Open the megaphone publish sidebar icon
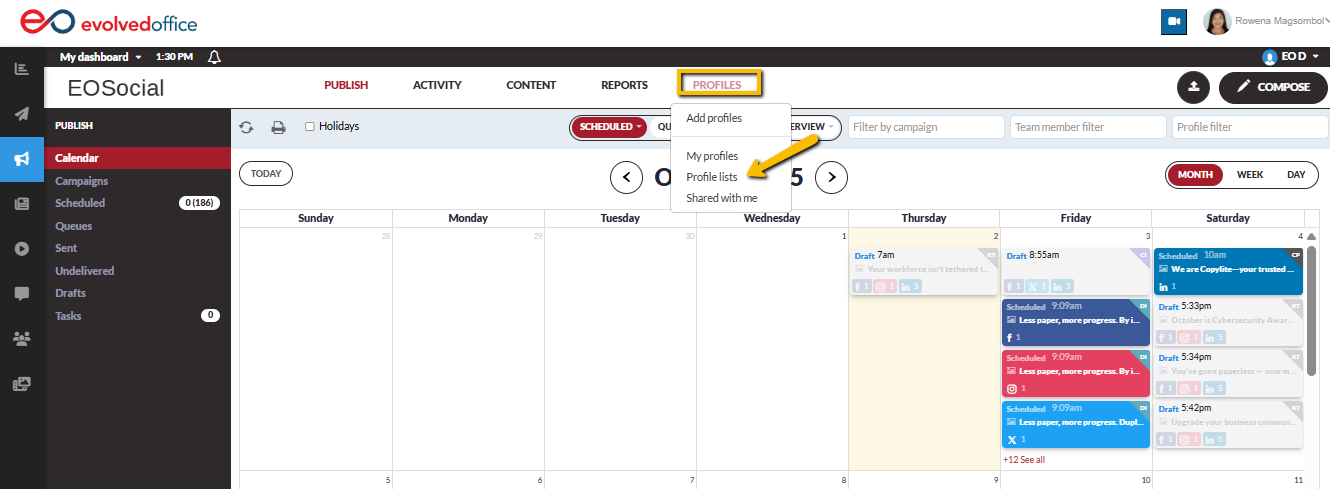This screenshot has height=489, width=1330. pos(22,158)
